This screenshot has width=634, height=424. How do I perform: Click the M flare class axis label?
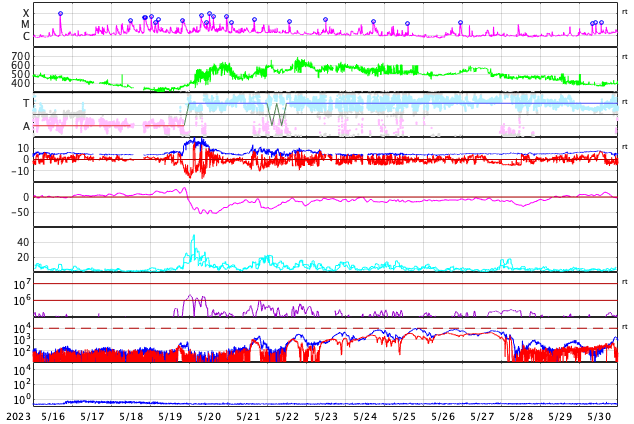[26, 24]
